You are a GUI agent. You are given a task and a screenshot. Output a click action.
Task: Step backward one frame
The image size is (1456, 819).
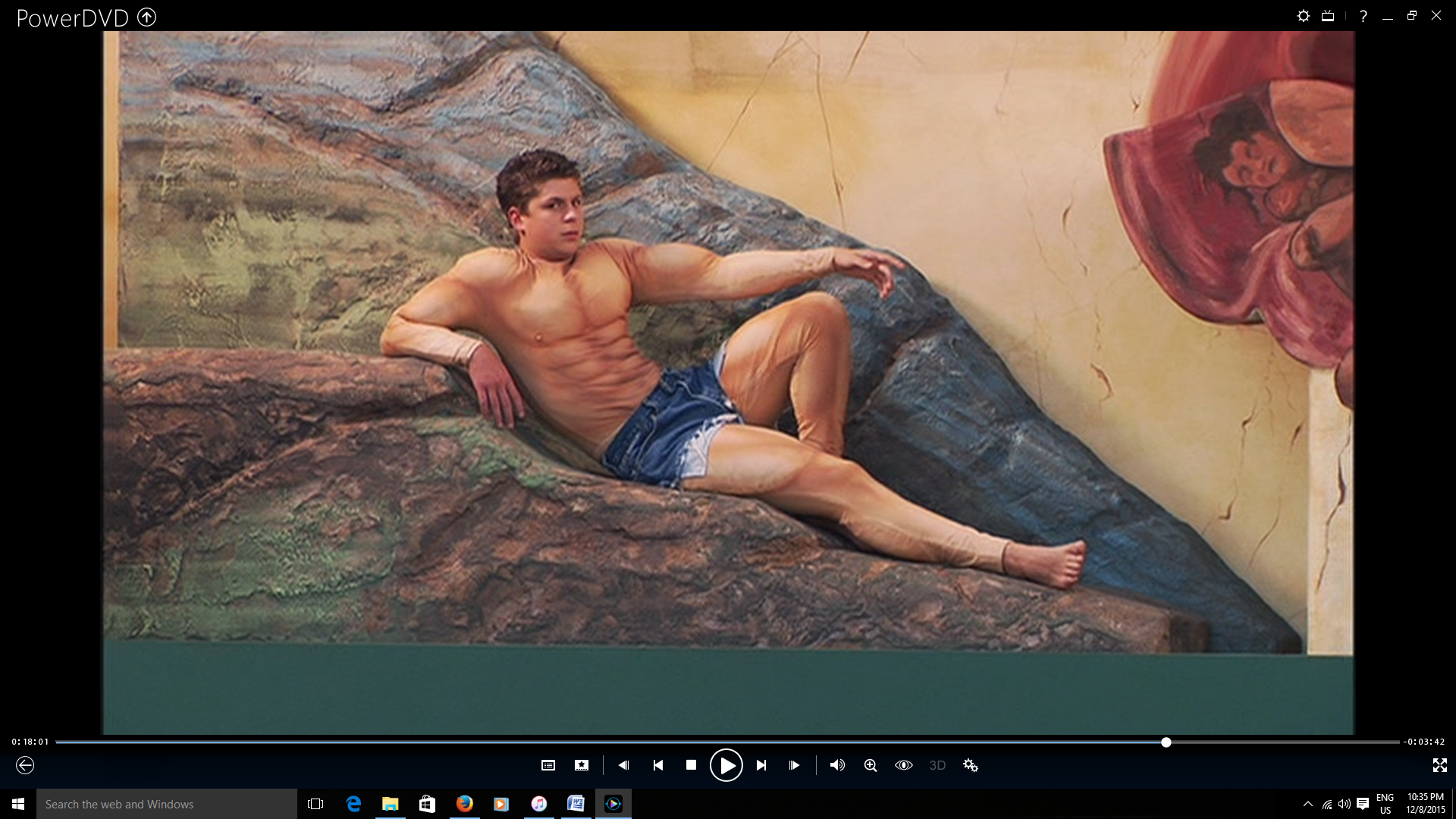623,765
